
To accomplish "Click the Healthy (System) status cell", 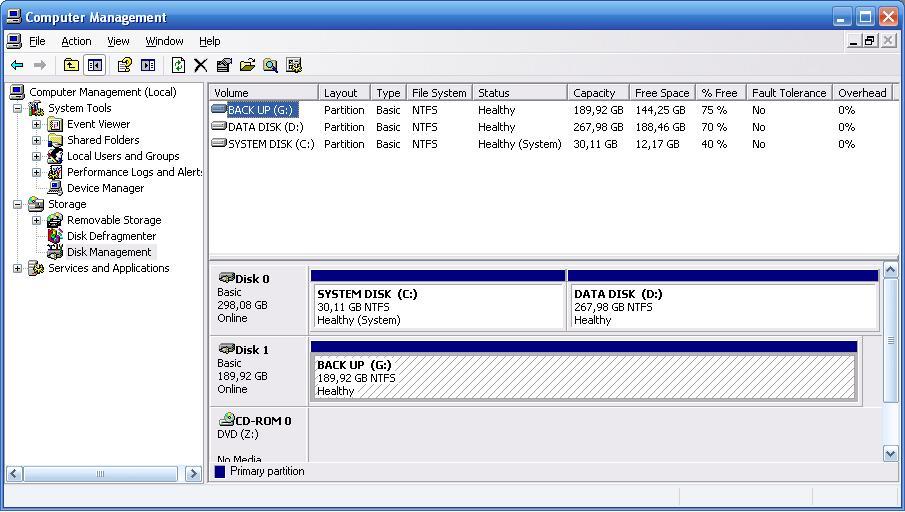I will coord(519,144).
